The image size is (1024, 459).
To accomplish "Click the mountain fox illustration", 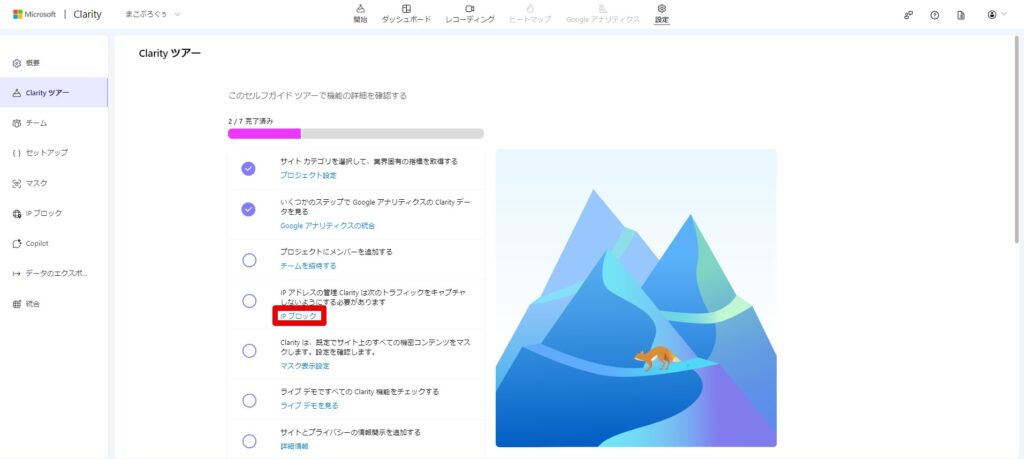I will [636, 298].
